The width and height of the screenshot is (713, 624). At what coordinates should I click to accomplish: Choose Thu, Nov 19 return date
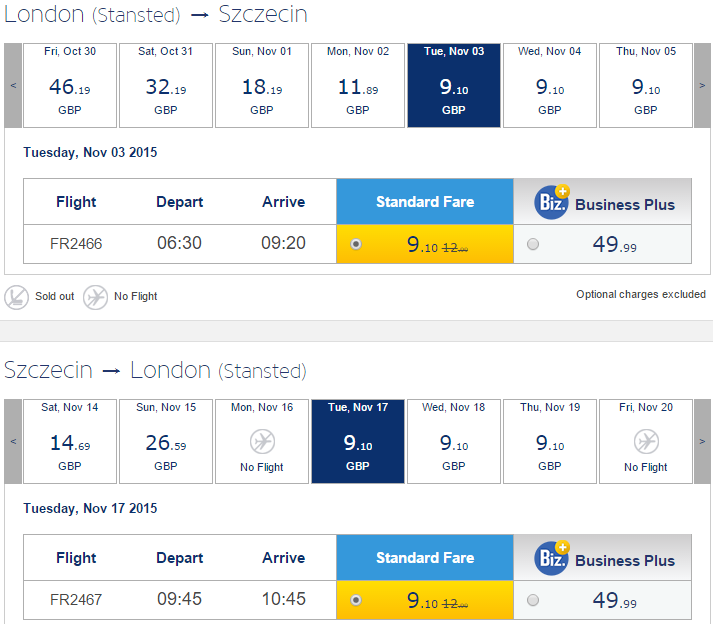550,441
